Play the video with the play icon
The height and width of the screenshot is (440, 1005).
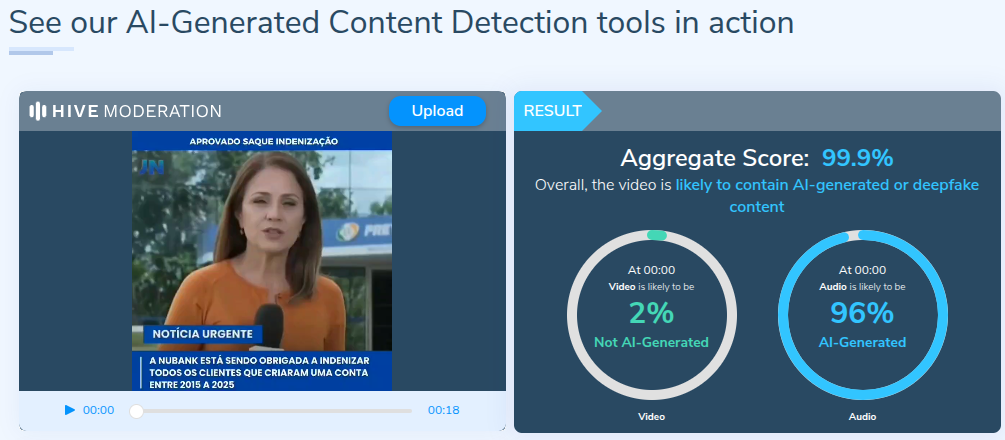pyautogui.click(x=70, y=410)
